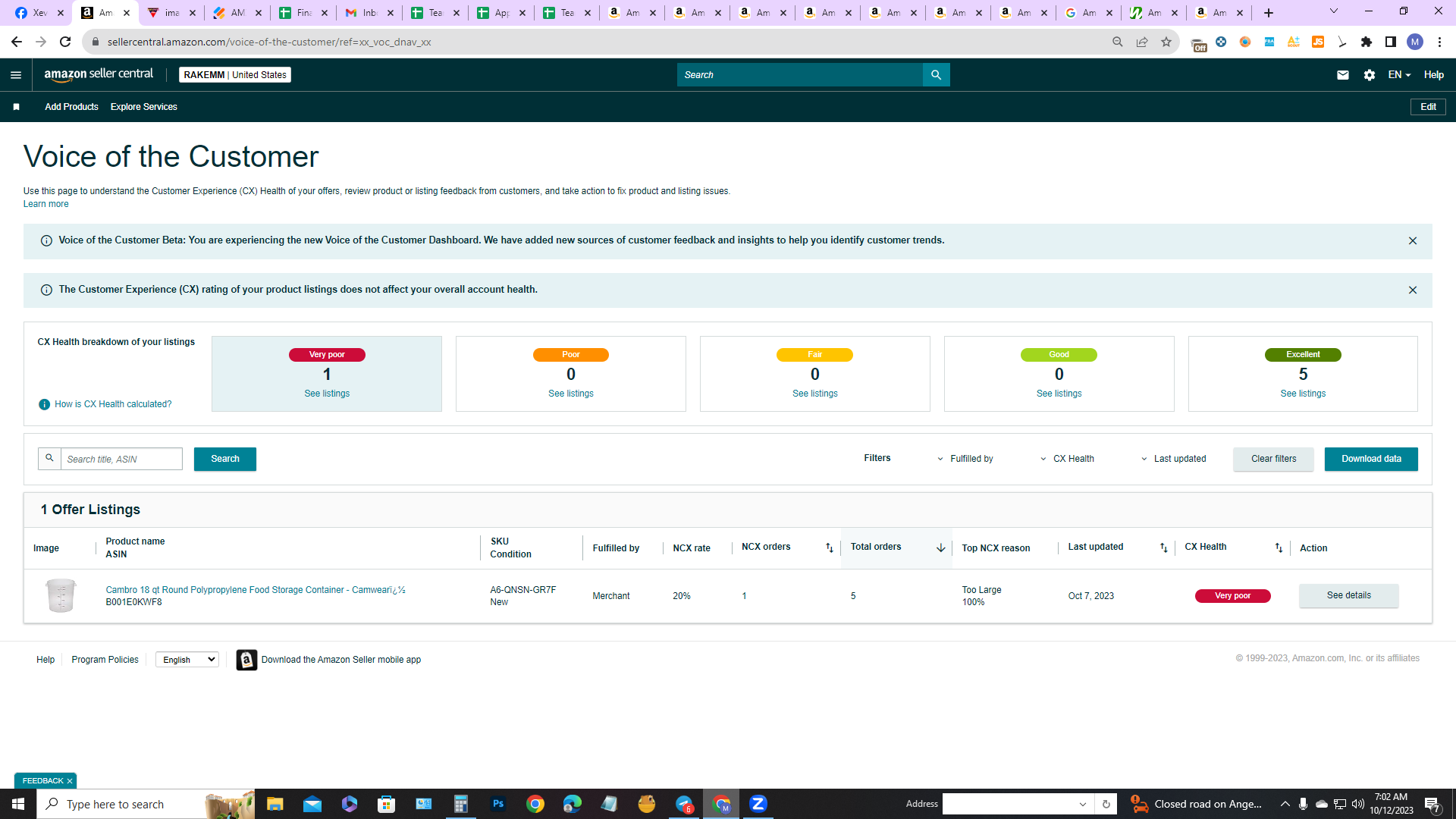Dismiss the Voice of the Customer Beta banner
This screenshot has height=819, width=1456.
click(1412, 241)
